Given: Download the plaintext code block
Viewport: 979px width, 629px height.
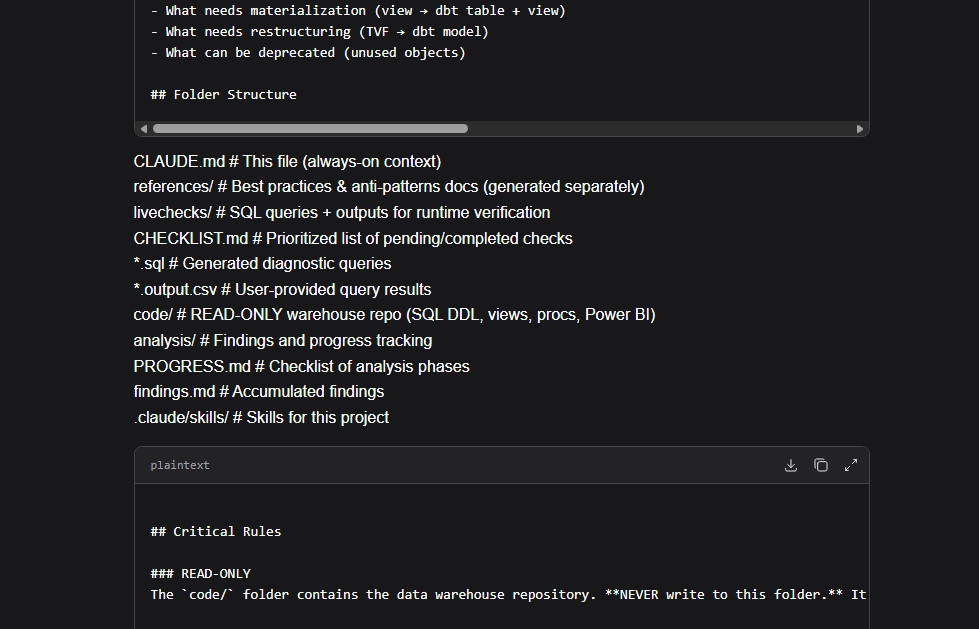Looking at the screenshot, I should pos(790,465).
